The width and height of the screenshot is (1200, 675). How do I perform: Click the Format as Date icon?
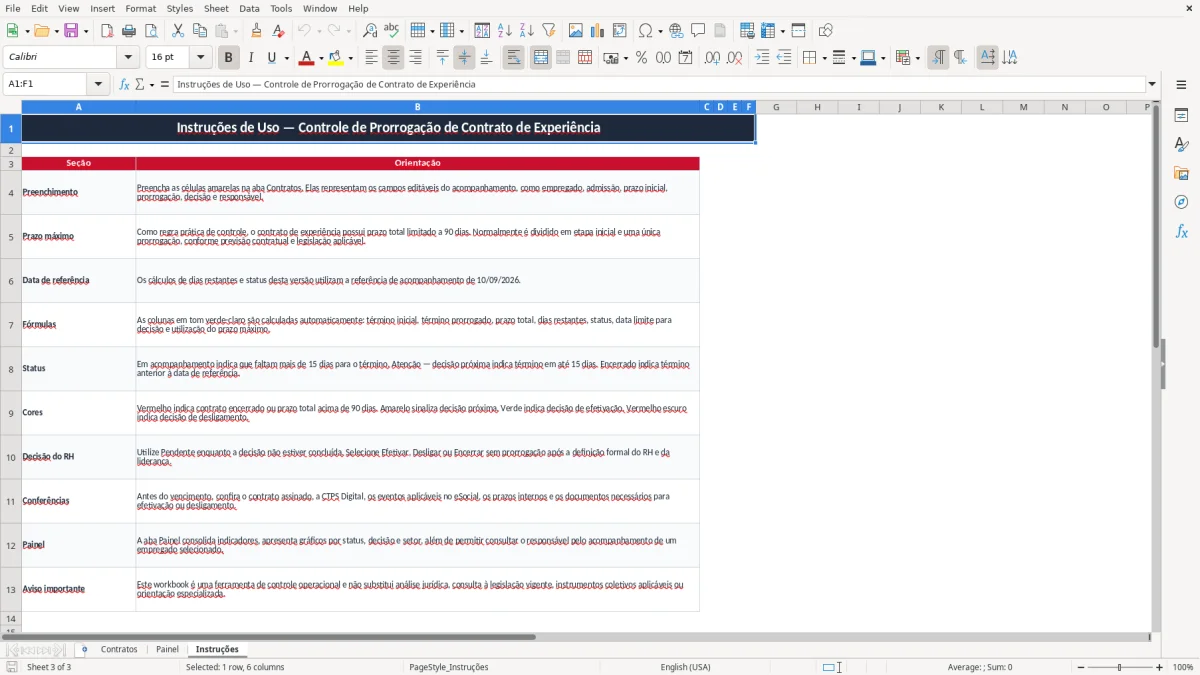coord(685,58)
